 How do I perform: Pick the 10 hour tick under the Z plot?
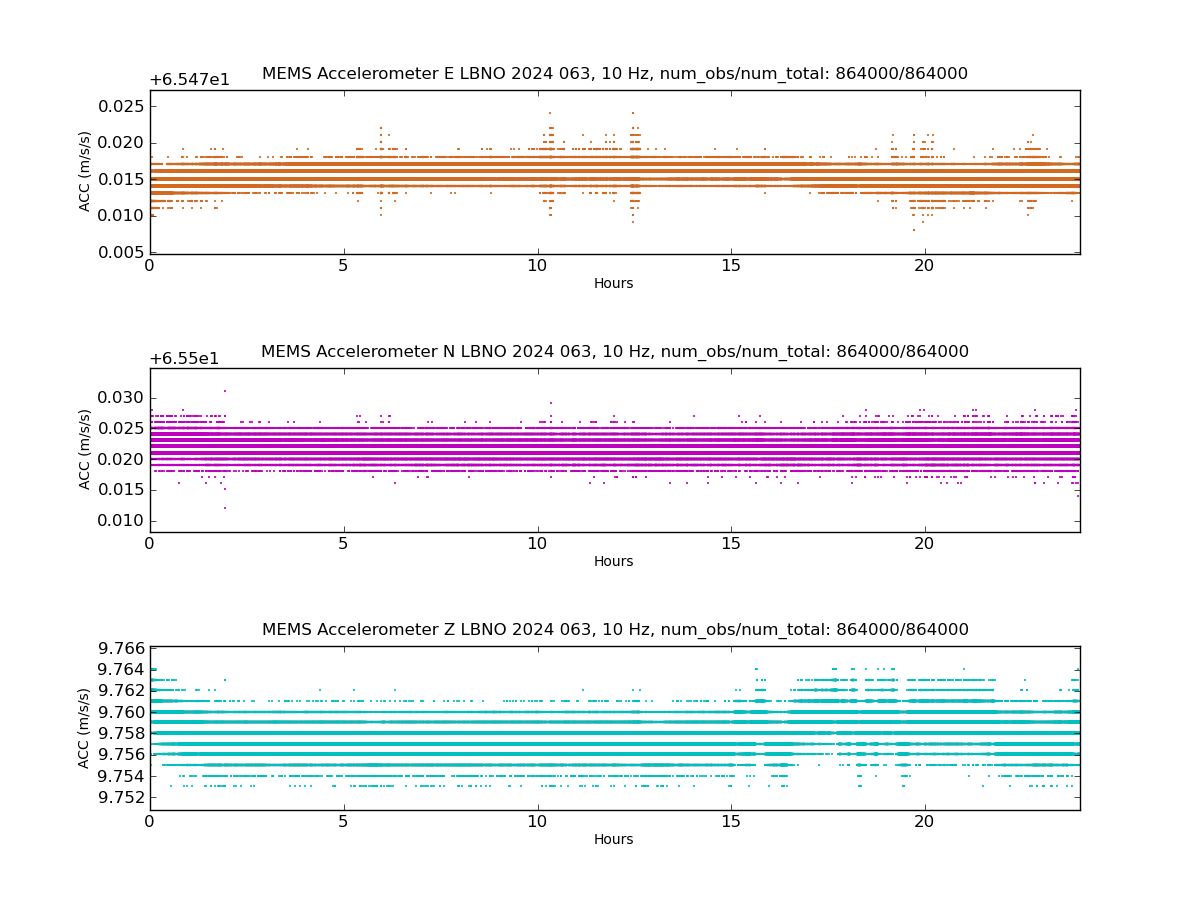point(538,823)
